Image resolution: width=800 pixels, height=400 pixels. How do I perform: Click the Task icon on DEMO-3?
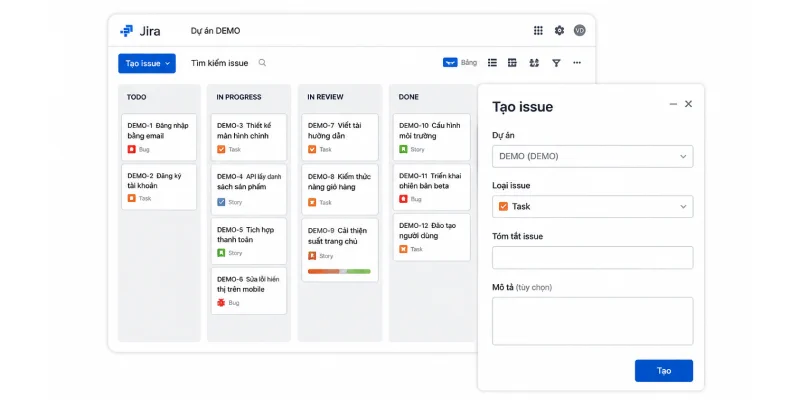[x=221, y=149]
